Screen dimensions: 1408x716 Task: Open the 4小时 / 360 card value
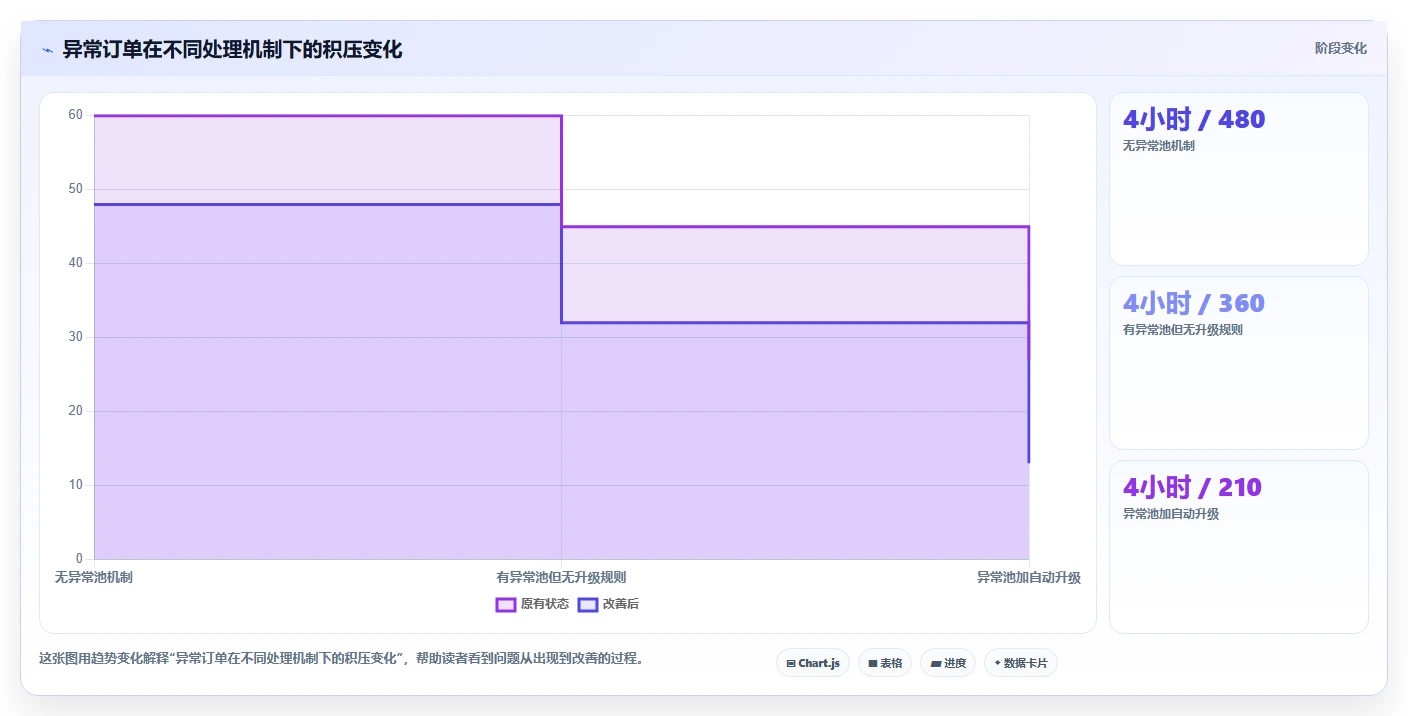[1194, 303]
